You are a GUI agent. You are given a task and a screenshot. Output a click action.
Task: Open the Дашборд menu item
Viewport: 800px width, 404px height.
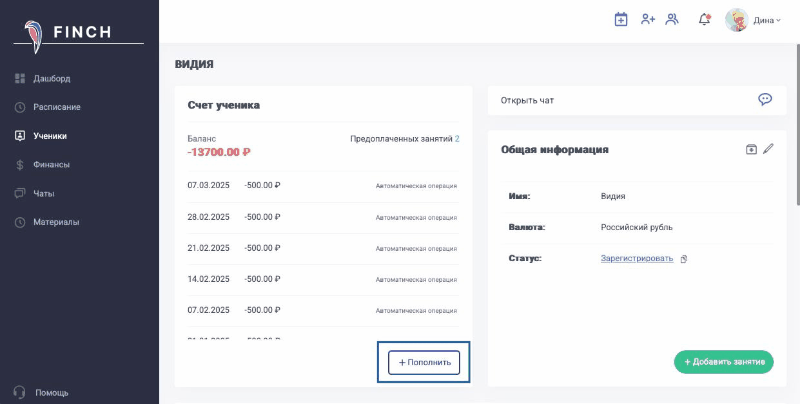(x=51, y=78)
